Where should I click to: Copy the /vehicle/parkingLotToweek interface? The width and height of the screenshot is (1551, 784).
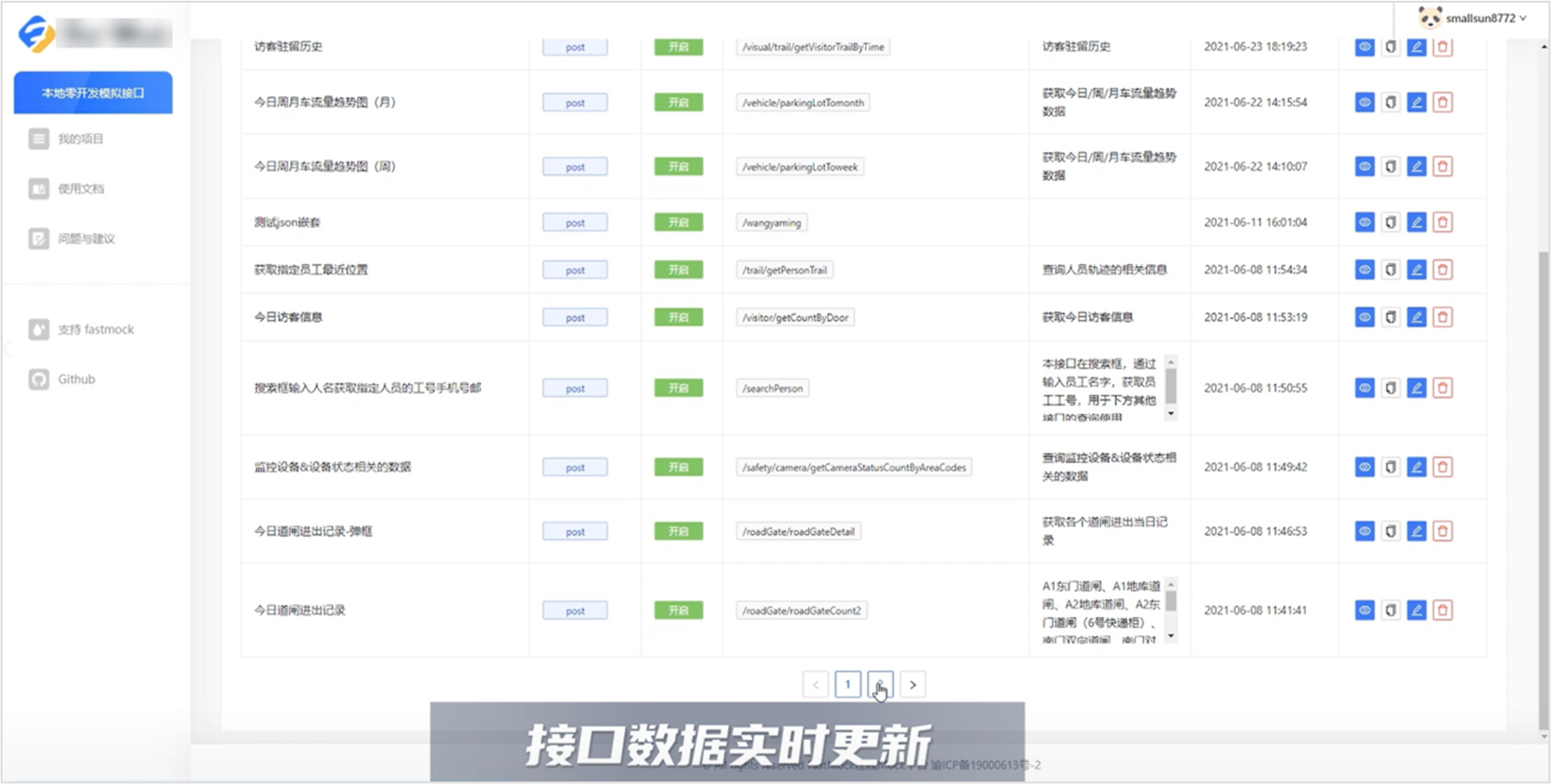coord(1391,167)
